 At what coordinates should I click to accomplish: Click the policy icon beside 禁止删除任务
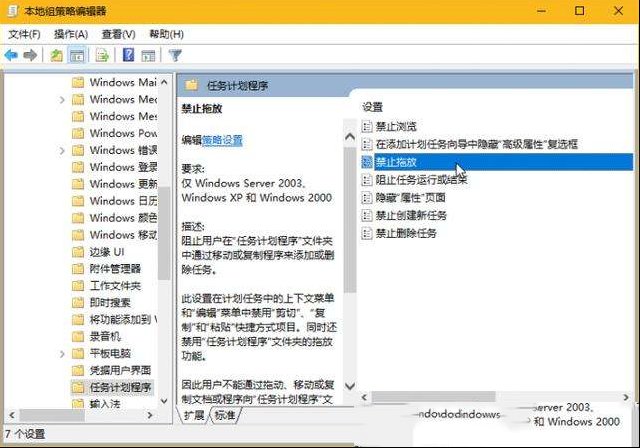point(367,233)
